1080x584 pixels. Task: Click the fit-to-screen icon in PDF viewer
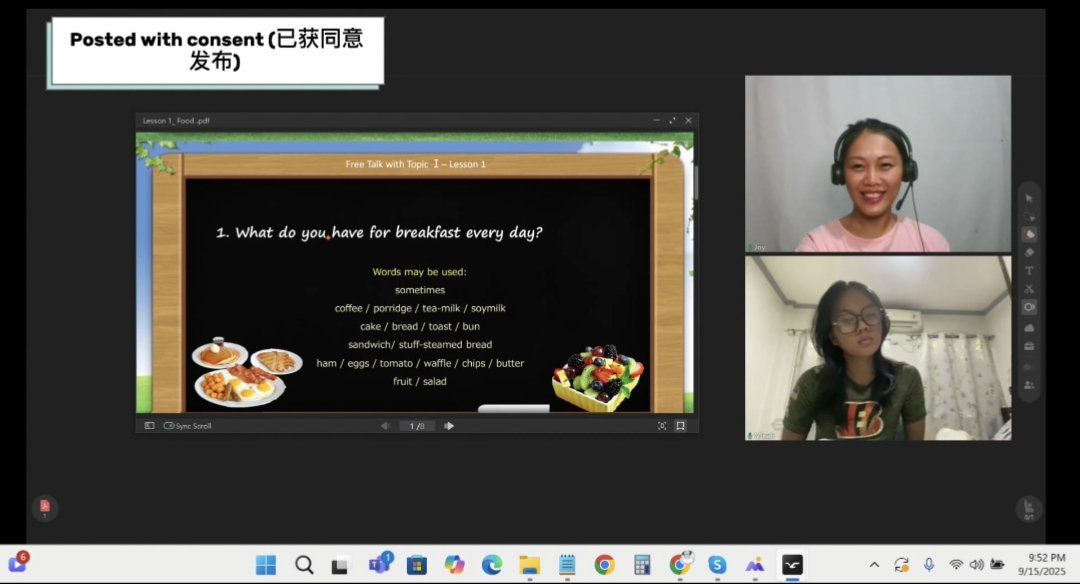pos(662,426)
